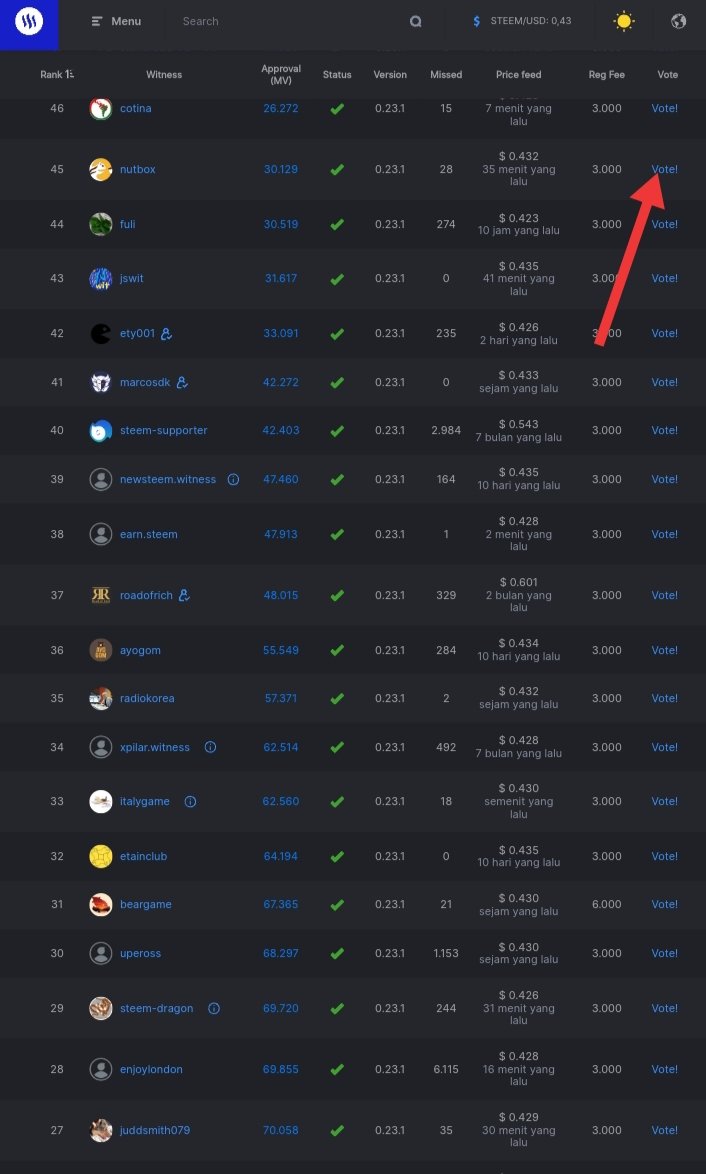Click the Missed column header
Viewport: 706px width, 1174px height.
coord(446,74)
